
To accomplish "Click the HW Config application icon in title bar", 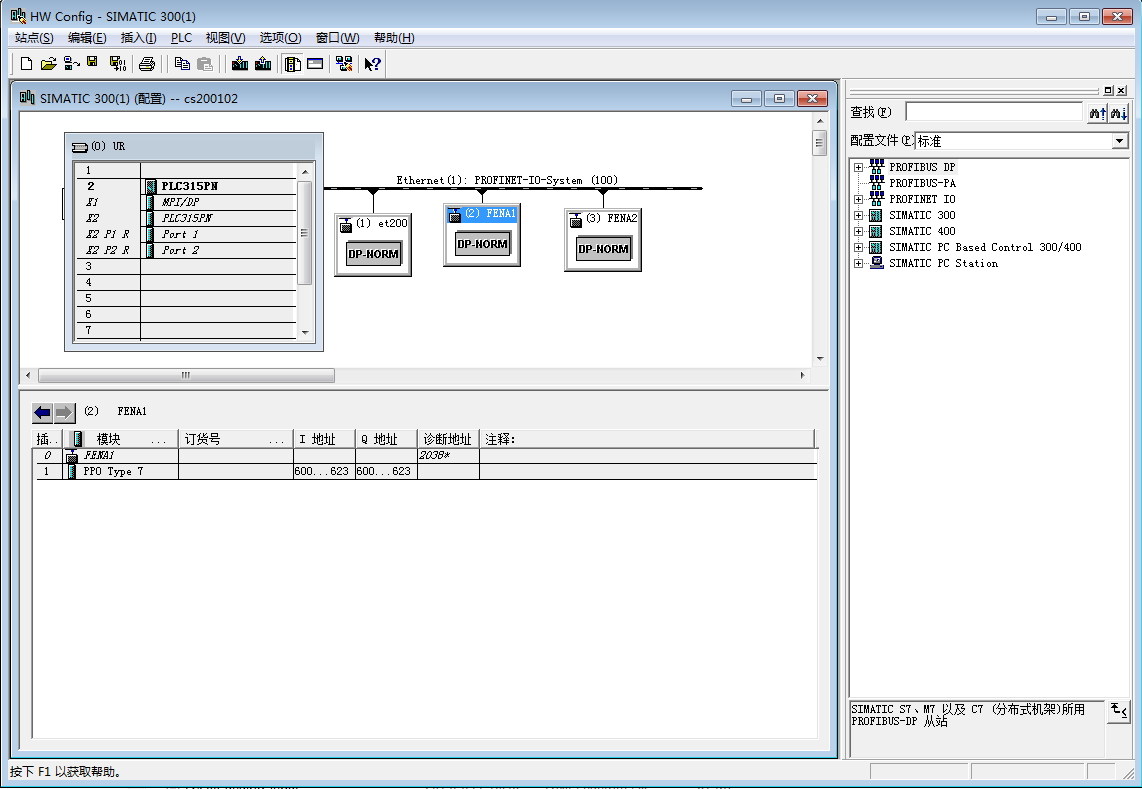I will (x=17, y=16).
